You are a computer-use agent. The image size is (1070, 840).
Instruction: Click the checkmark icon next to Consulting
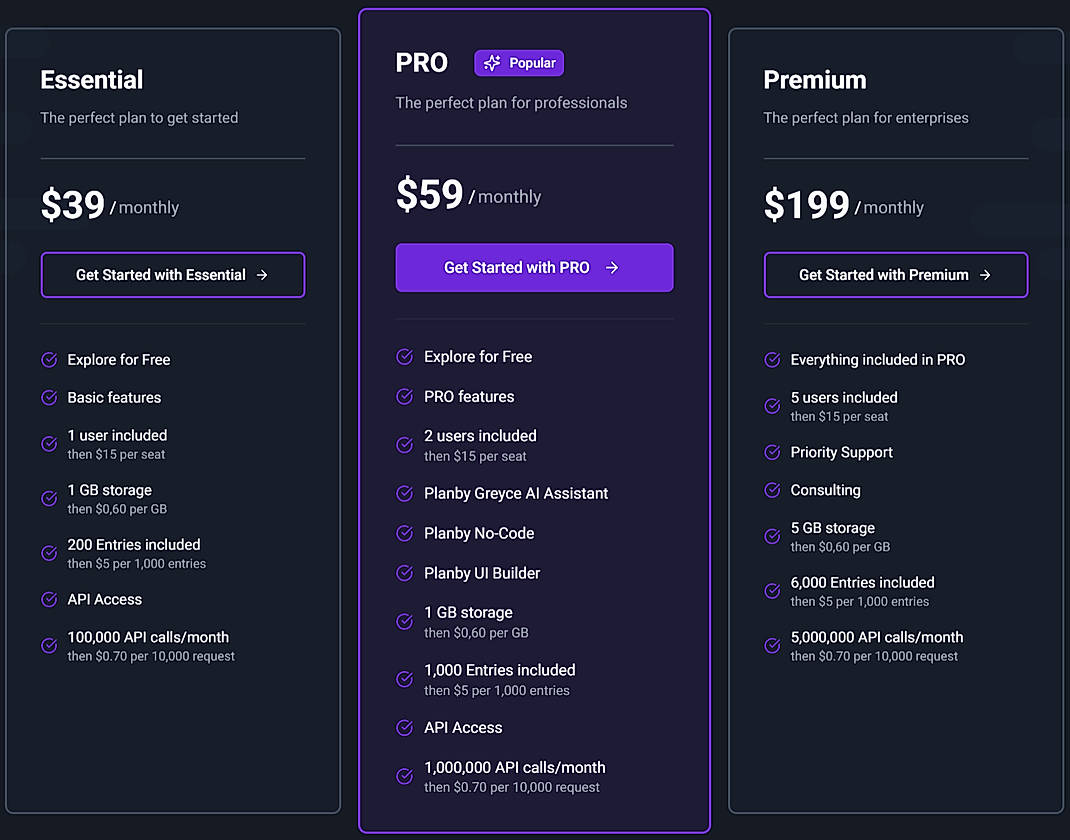pyautogui.click(x=771, y=490)
